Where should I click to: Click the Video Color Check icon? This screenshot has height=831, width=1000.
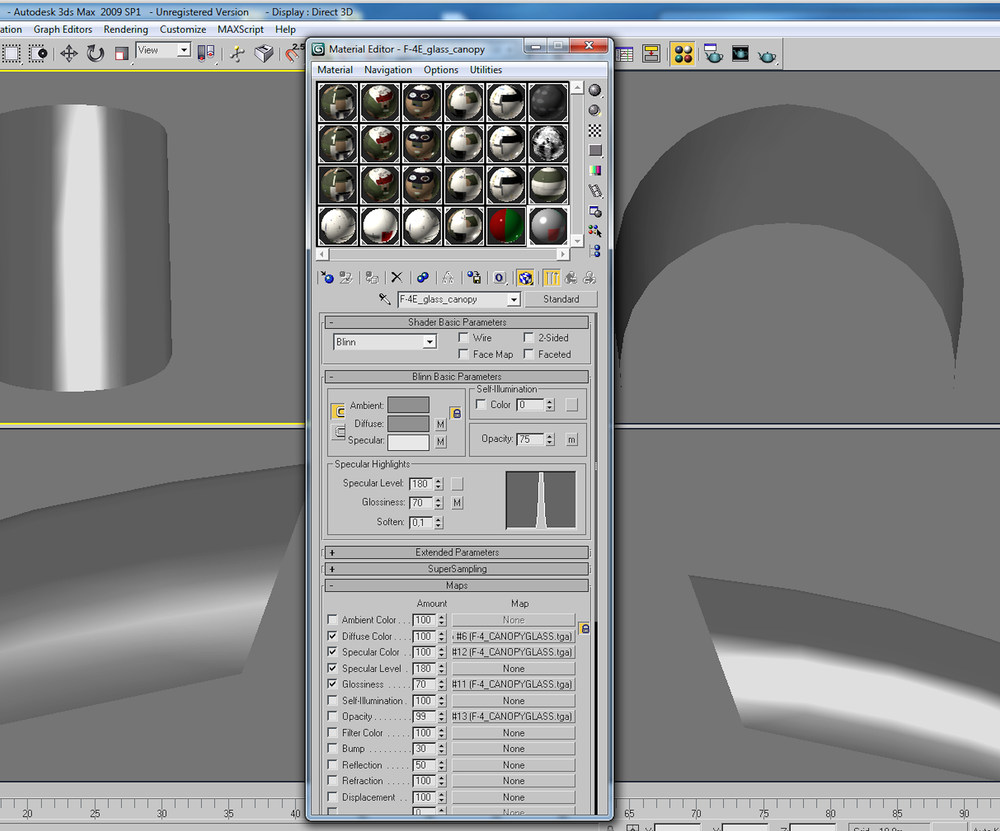coord(594,170)
